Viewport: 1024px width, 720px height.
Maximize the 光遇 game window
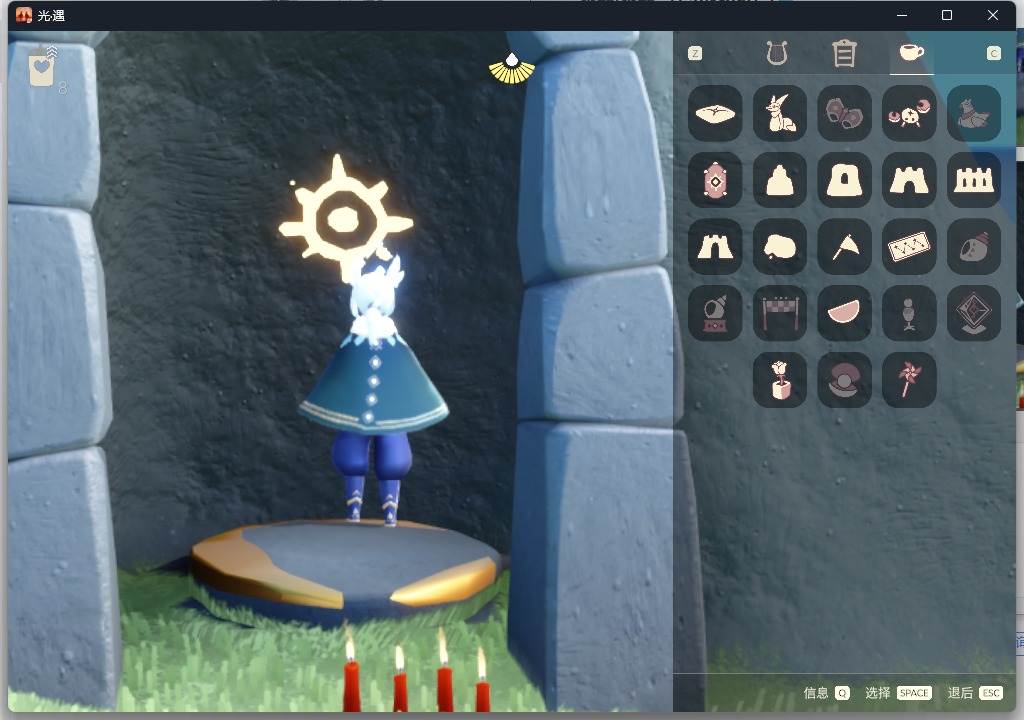pyautogui.click(x=947, y=15)
